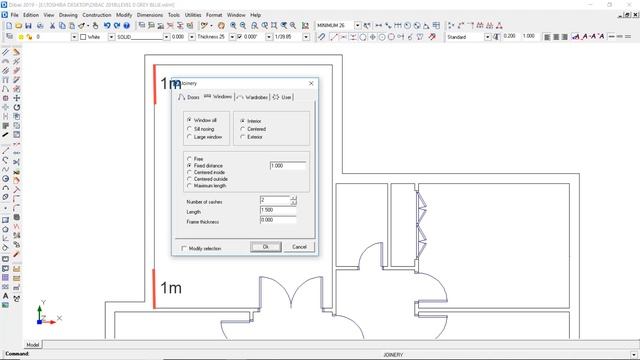This screenshot has width=640, height=360.
Task: Select the parallel Wall lines tool at top of left toolbar
Action: click(5, 52)
